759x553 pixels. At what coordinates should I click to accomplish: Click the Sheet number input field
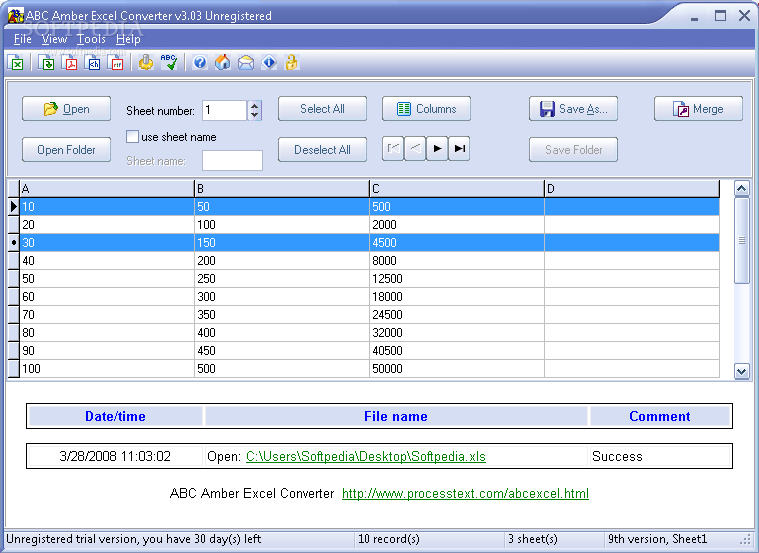click(225, 110)
